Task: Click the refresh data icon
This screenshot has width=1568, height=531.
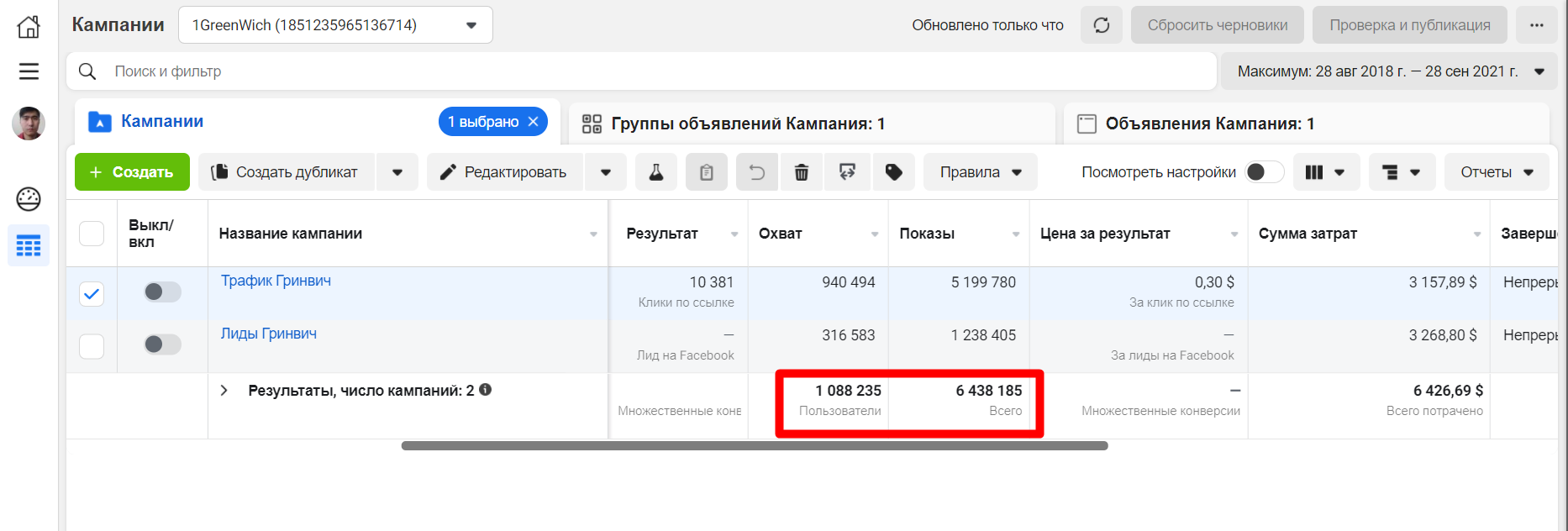Action: point(1101,25)
